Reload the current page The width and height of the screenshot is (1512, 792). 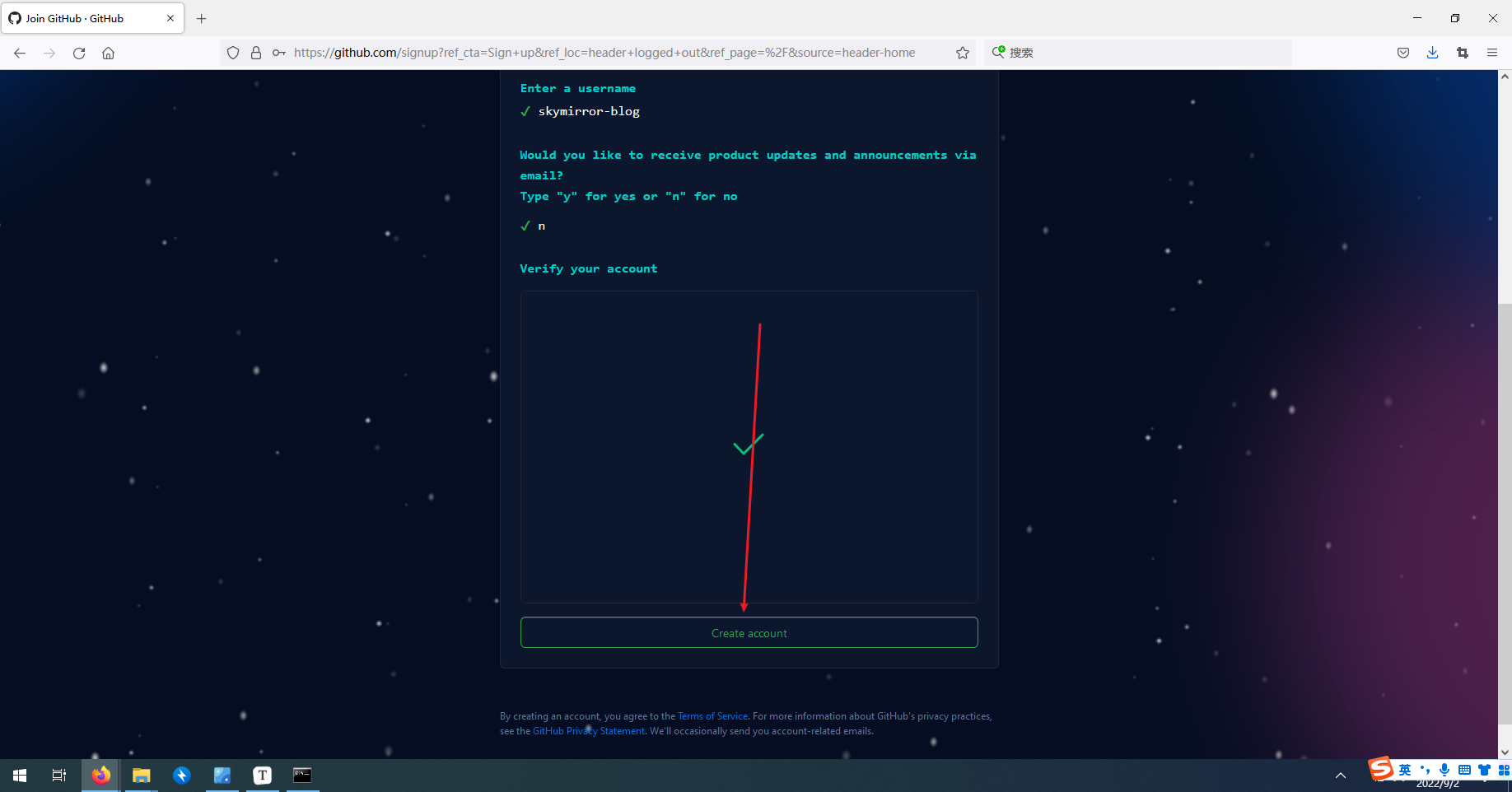pyautogui.click(x=79, y=53)
